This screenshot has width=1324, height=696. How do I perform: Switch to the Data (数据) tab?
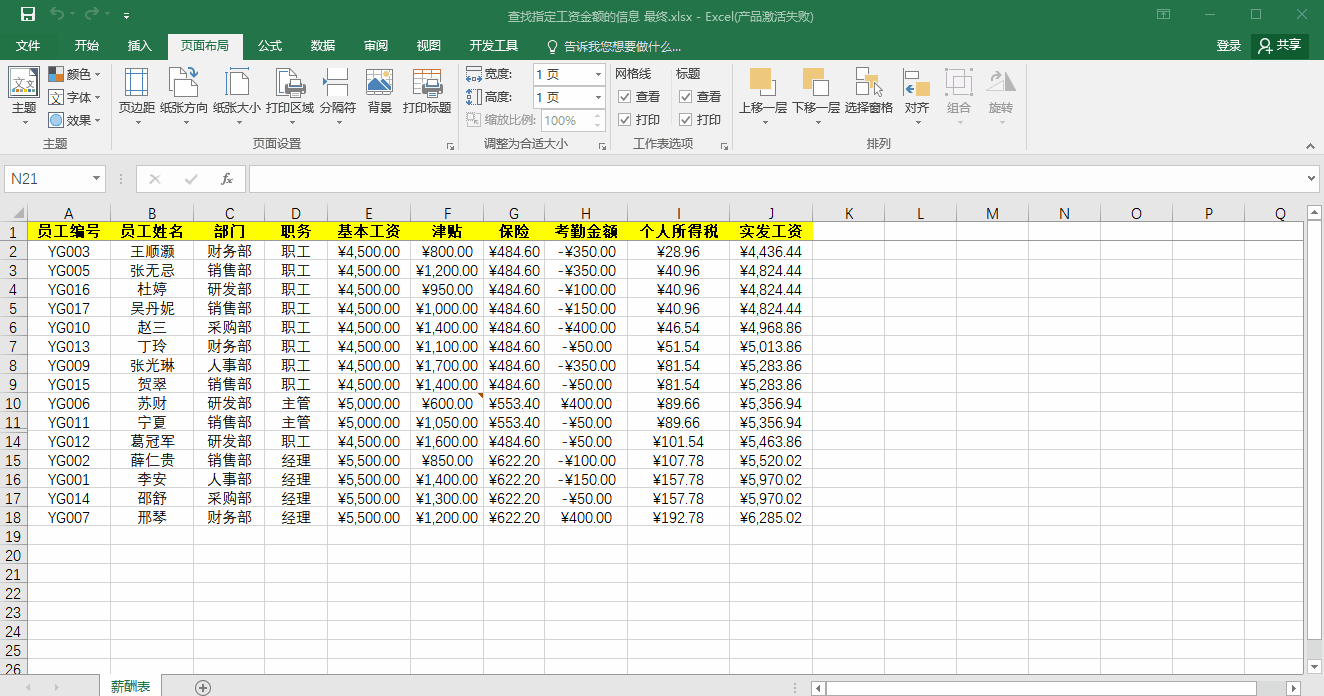(323, 46)
